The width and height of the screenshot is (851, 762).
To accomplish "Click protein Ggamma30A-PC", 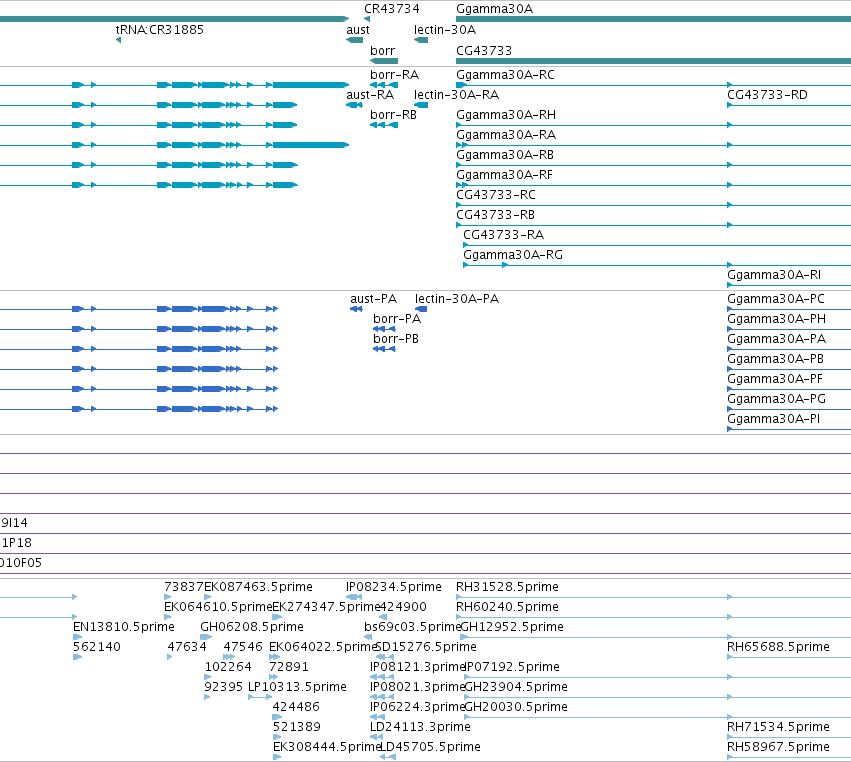I will coord(776,299).
